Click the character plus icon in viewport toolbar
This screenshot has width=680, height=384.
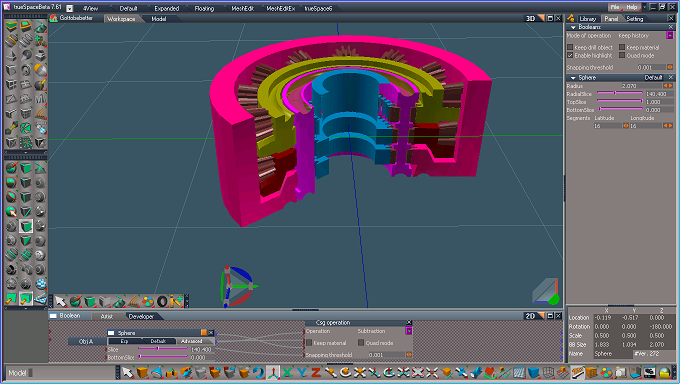(x=177, y=301)
